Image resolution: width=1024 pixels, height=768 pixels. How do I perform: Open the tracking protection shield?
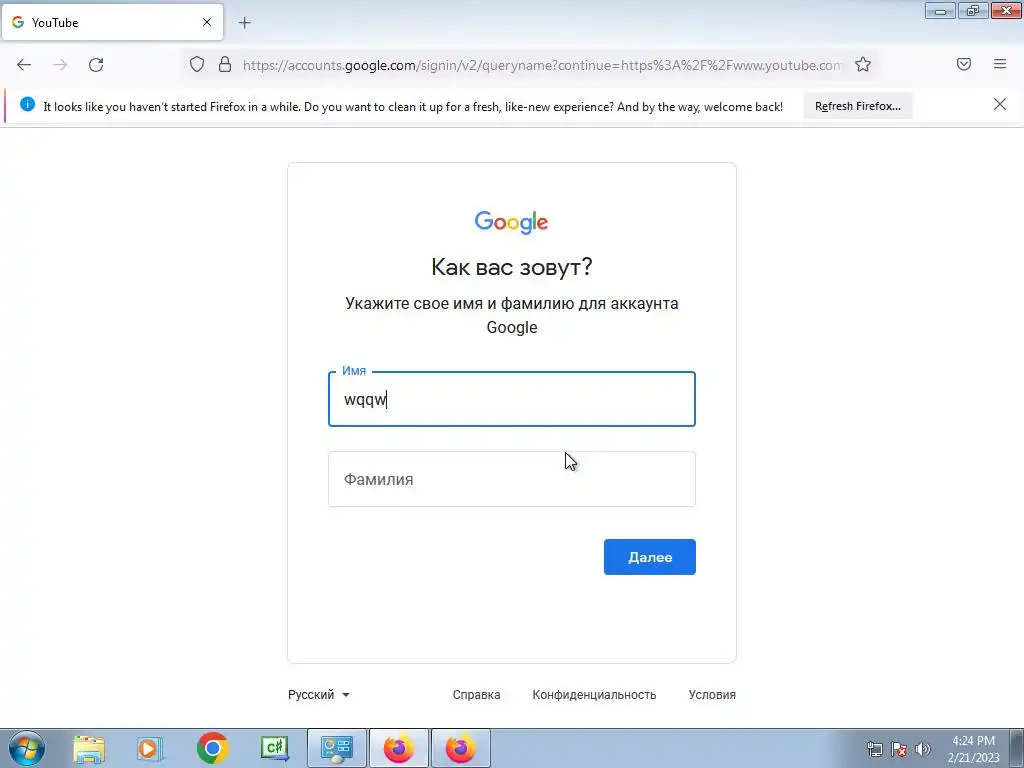click(x=197, y=65)
